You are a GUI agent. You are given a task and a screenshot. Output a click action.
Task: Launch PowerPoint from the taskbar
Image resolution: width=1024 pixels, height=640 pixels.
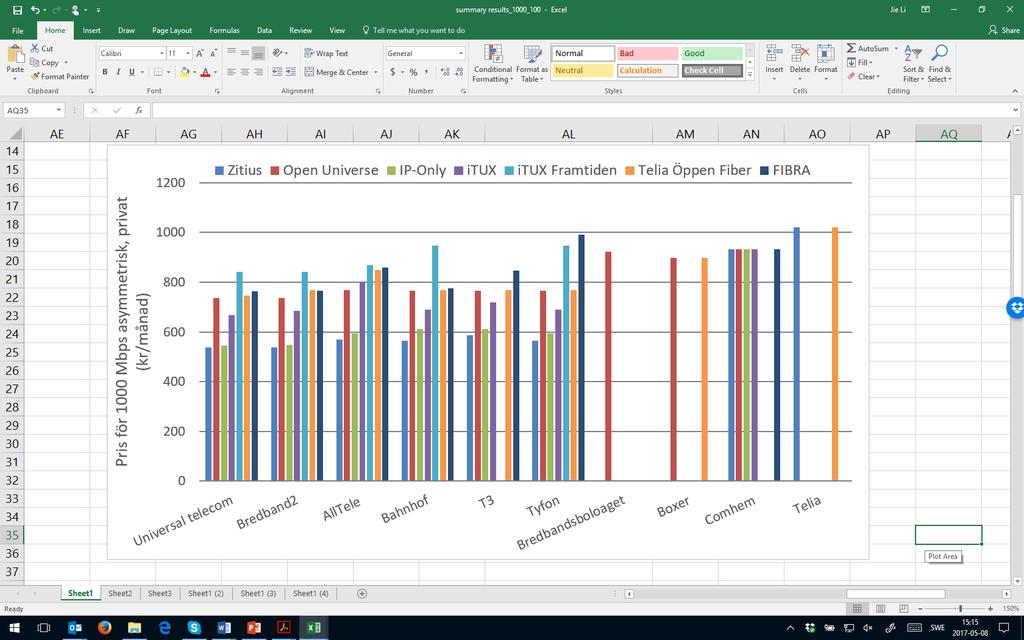click(x=254, y=628)
